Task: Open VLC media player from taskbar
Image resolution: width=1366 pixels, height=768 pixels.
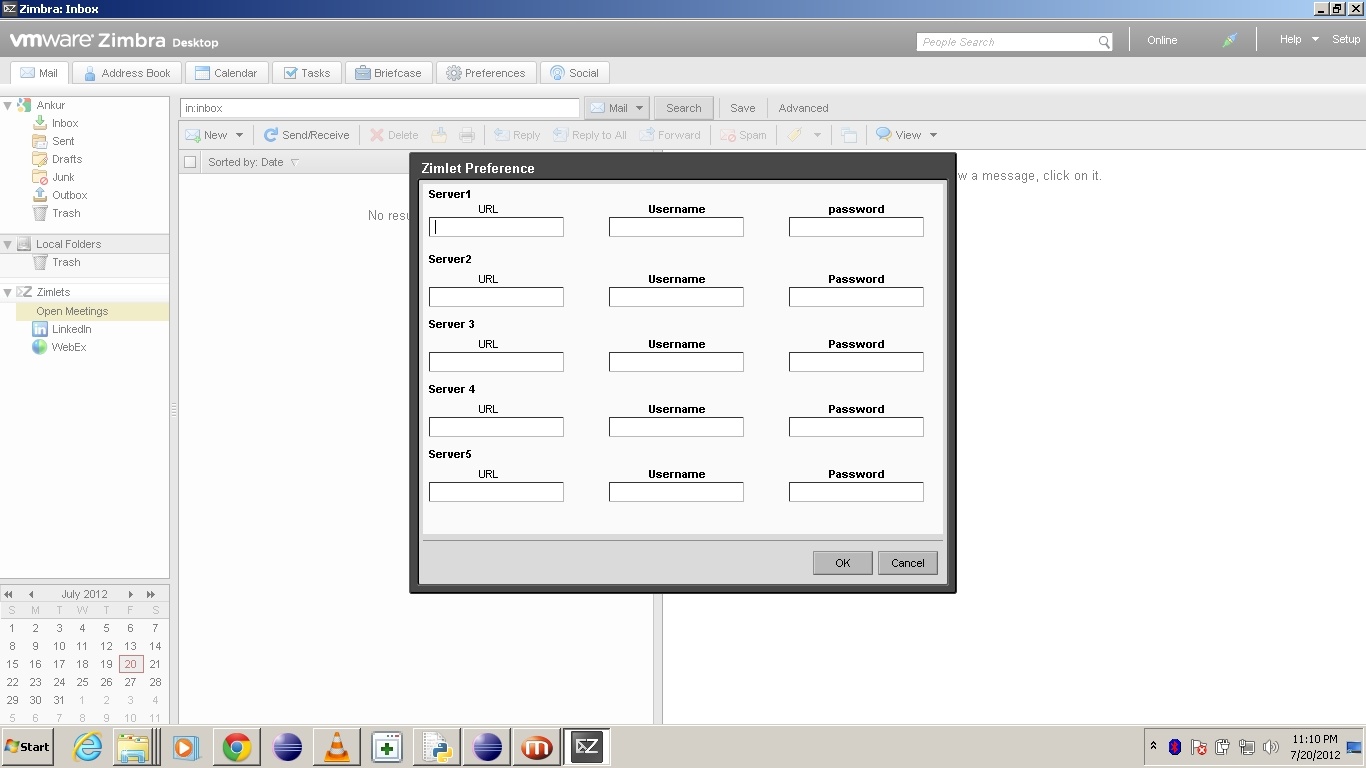Action: (337, 747)
